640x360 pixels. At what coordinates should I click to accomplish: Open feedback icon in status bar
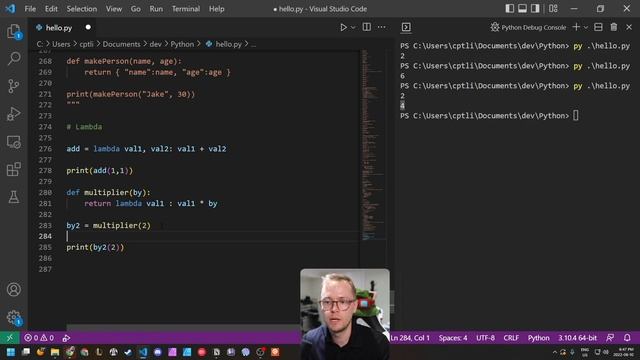tap(610, 338)
